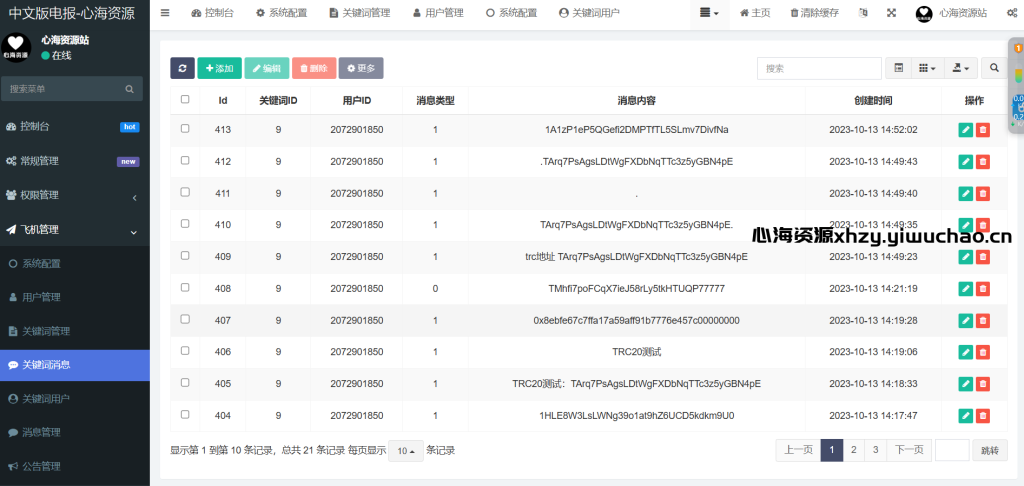
Task: Open 关键词消息 in the sidebar
Action: [x=74, y=365]
